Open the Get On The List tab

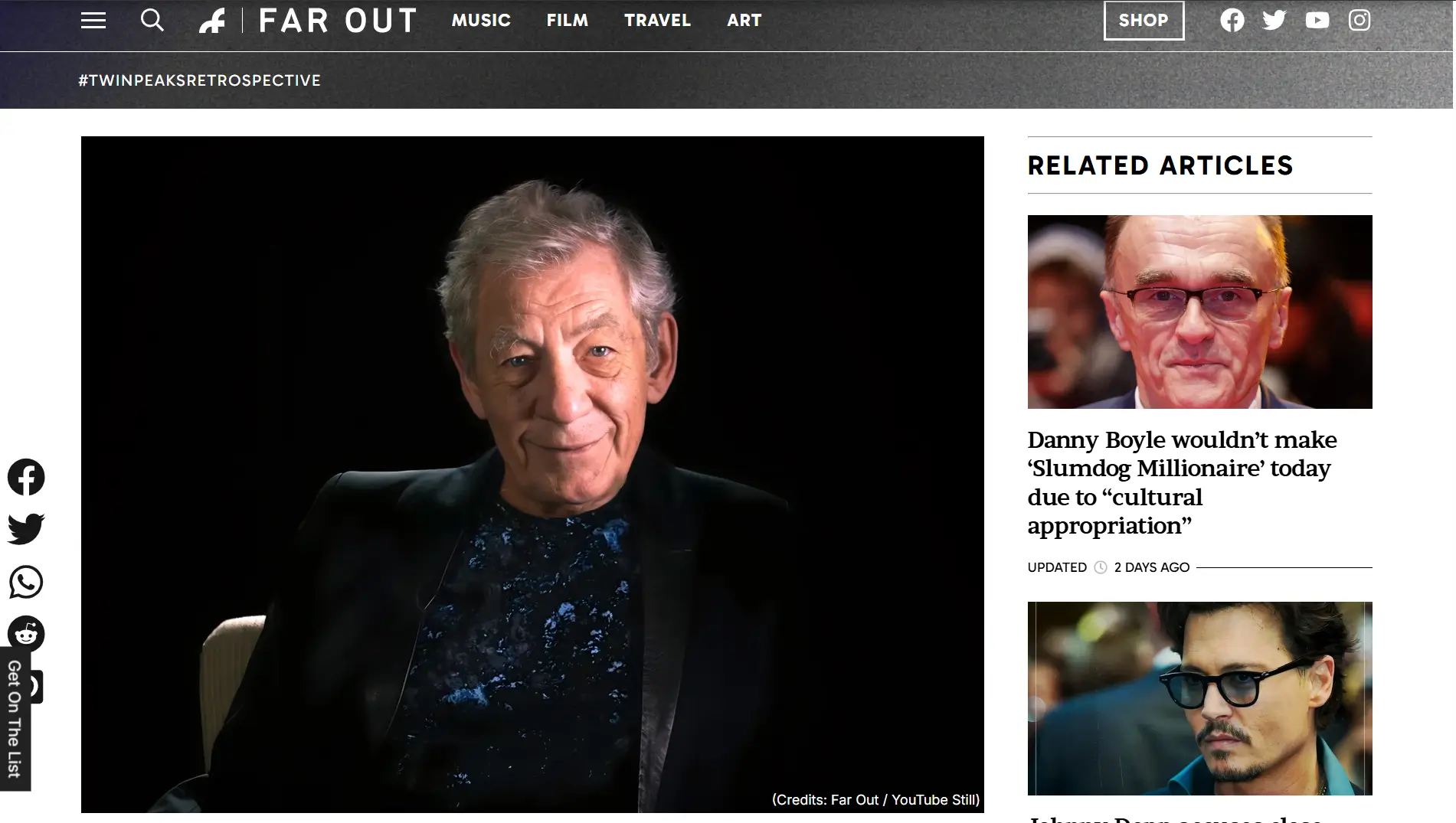[x=15, y=720]
